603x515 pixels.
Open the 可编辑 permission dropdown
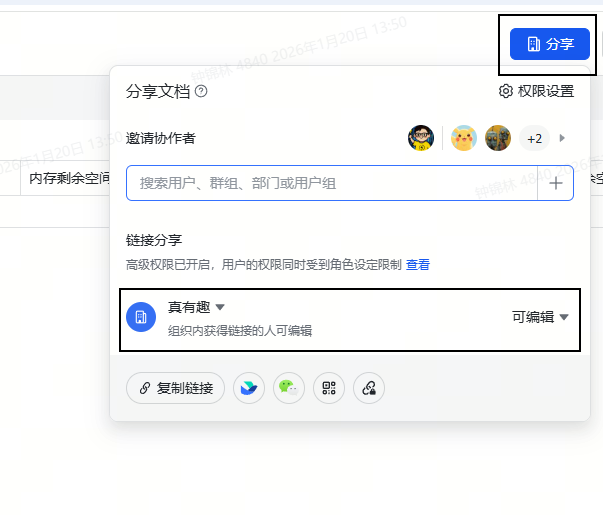tap(540, 317)
